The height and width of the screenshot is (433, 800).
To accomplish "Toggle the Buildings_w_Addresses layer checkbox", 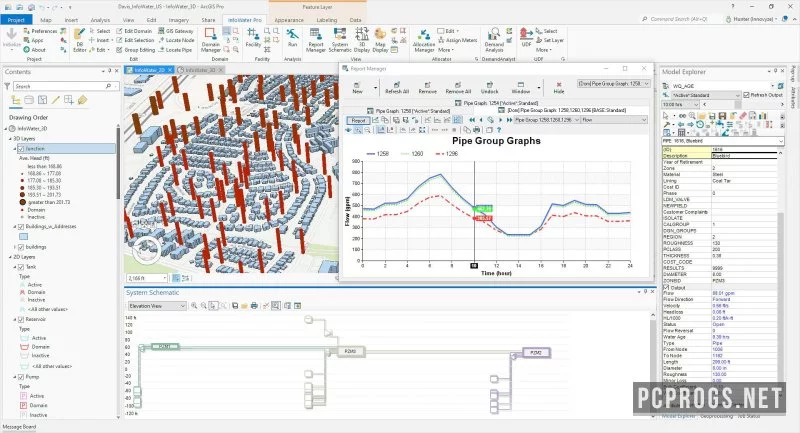I will pos(21,226).
